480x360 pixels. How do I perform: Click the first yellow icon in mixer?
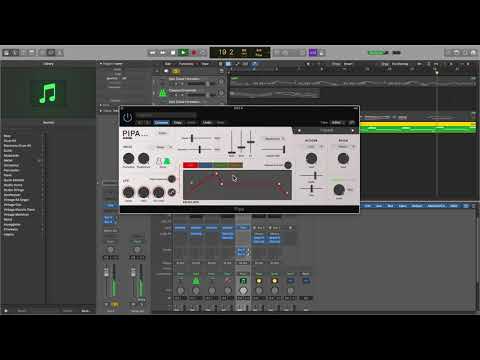pos(259,281)
